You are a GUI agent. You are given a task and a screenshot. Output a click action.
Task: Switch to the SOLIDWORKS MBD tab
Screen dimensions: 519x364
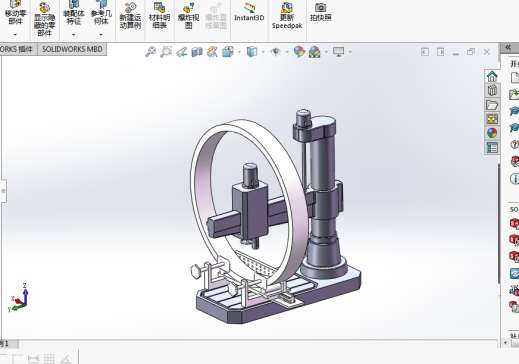(x=72, y=49)
